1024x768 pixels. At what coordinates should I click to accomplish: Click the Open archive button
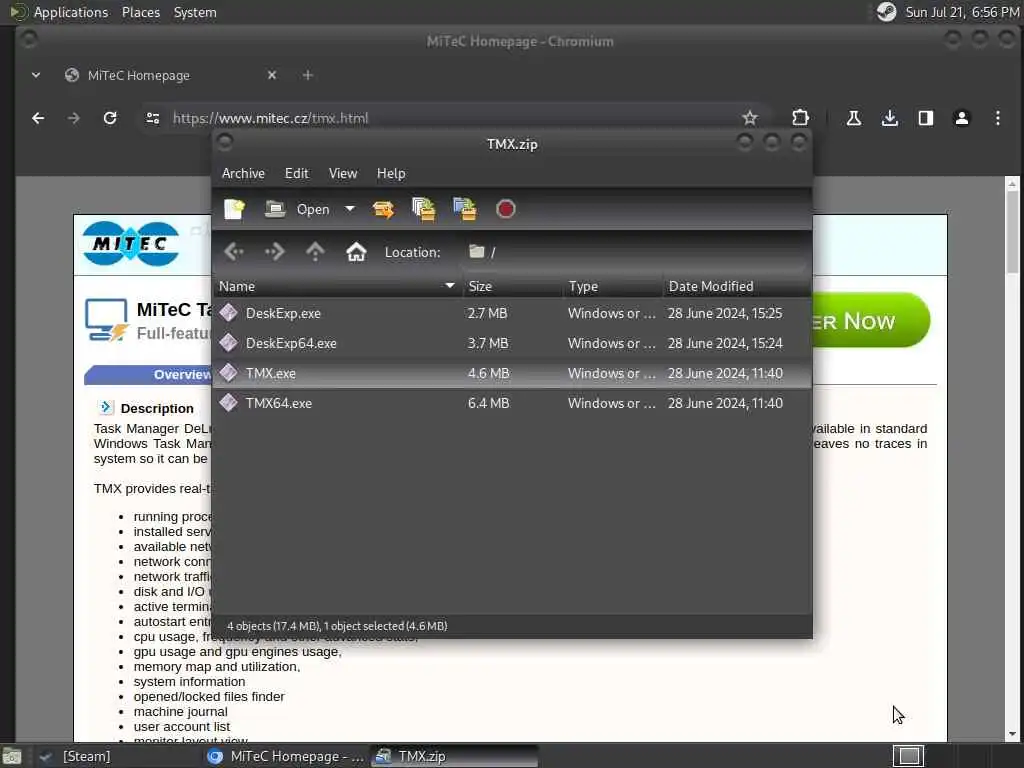click(x=297, y=209)
